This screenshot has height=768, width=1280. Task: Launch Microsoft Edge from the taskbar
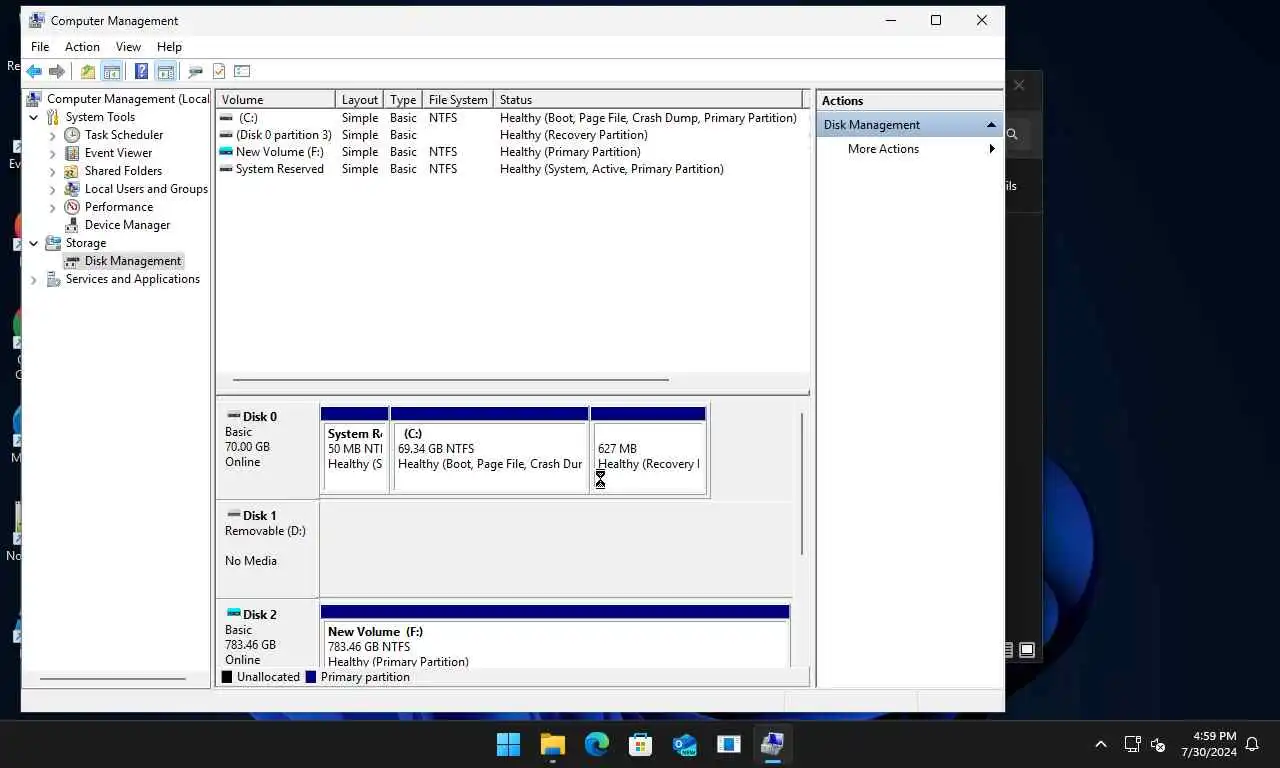pos(597,744)
